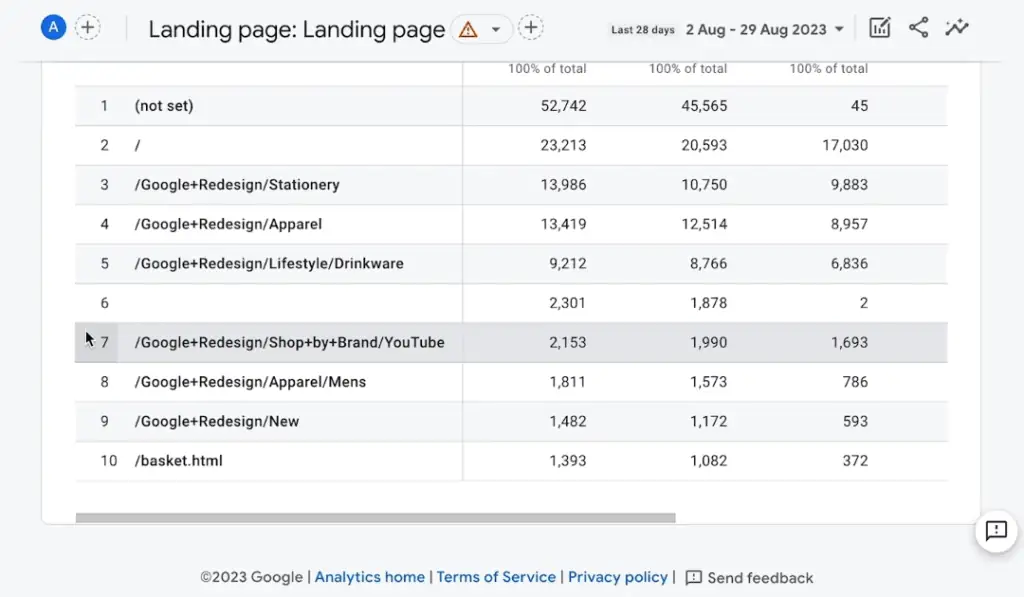Open the Insights sparkle icon
The image size is (1024, 597).
(956, 28)
